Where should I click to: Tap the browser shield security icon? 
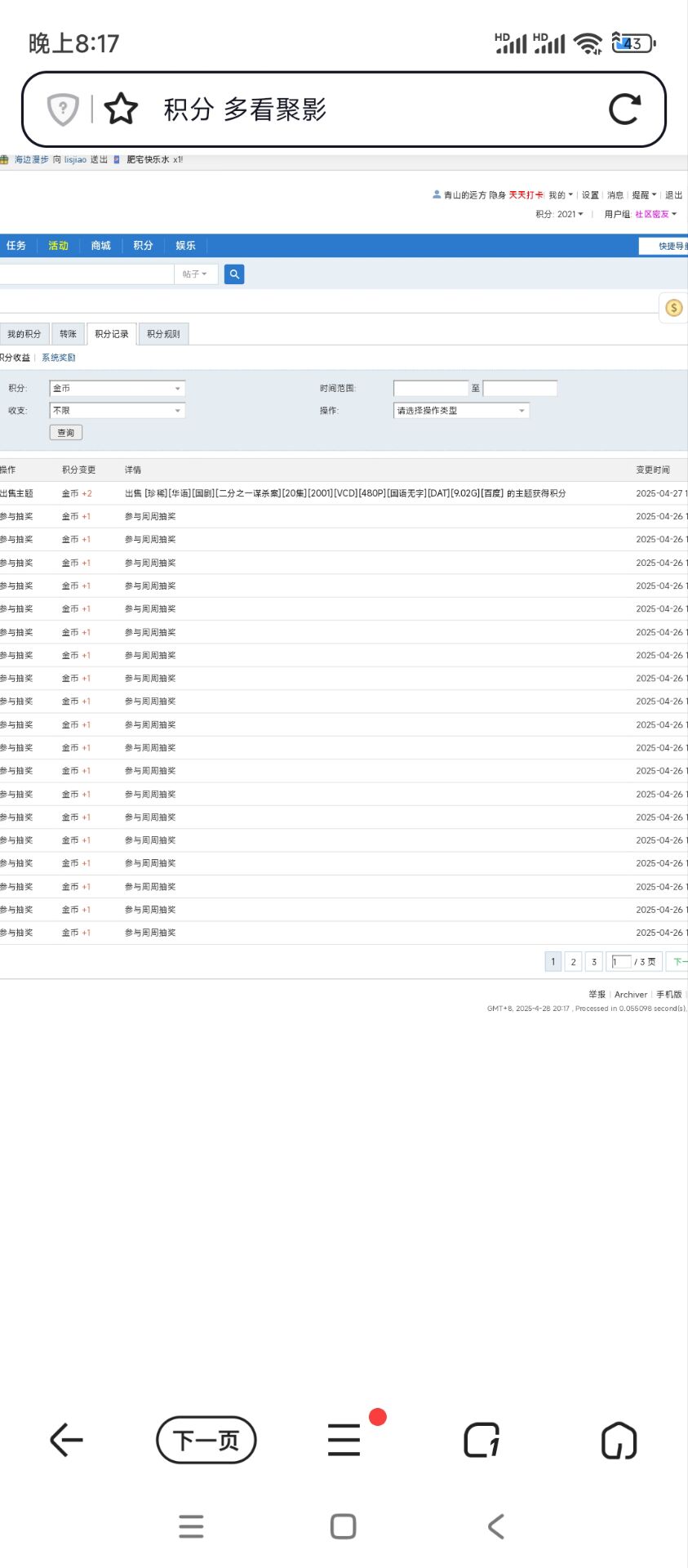[x=63, y=109]
